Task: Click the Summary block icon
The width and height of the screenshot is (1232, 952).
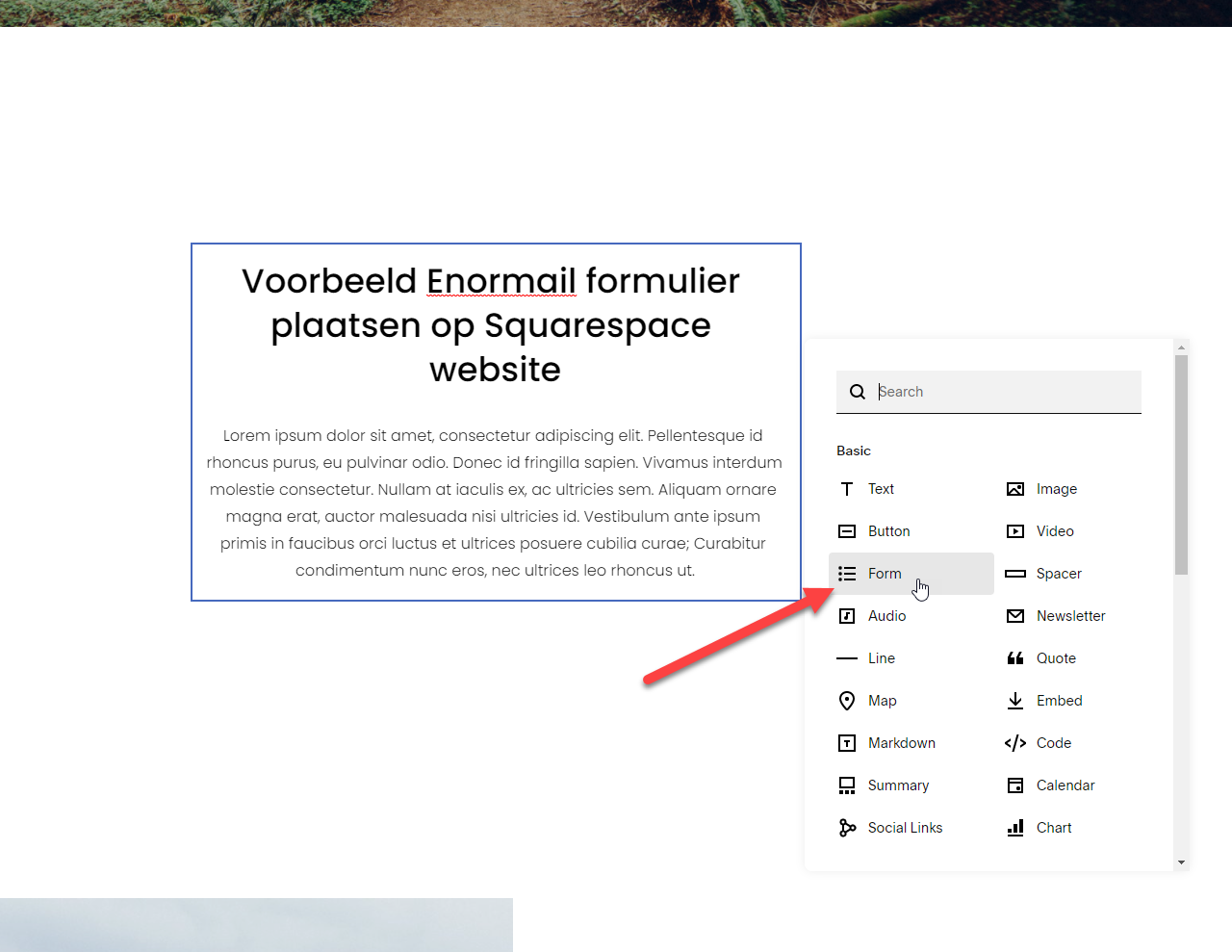Action: point(847,785)
